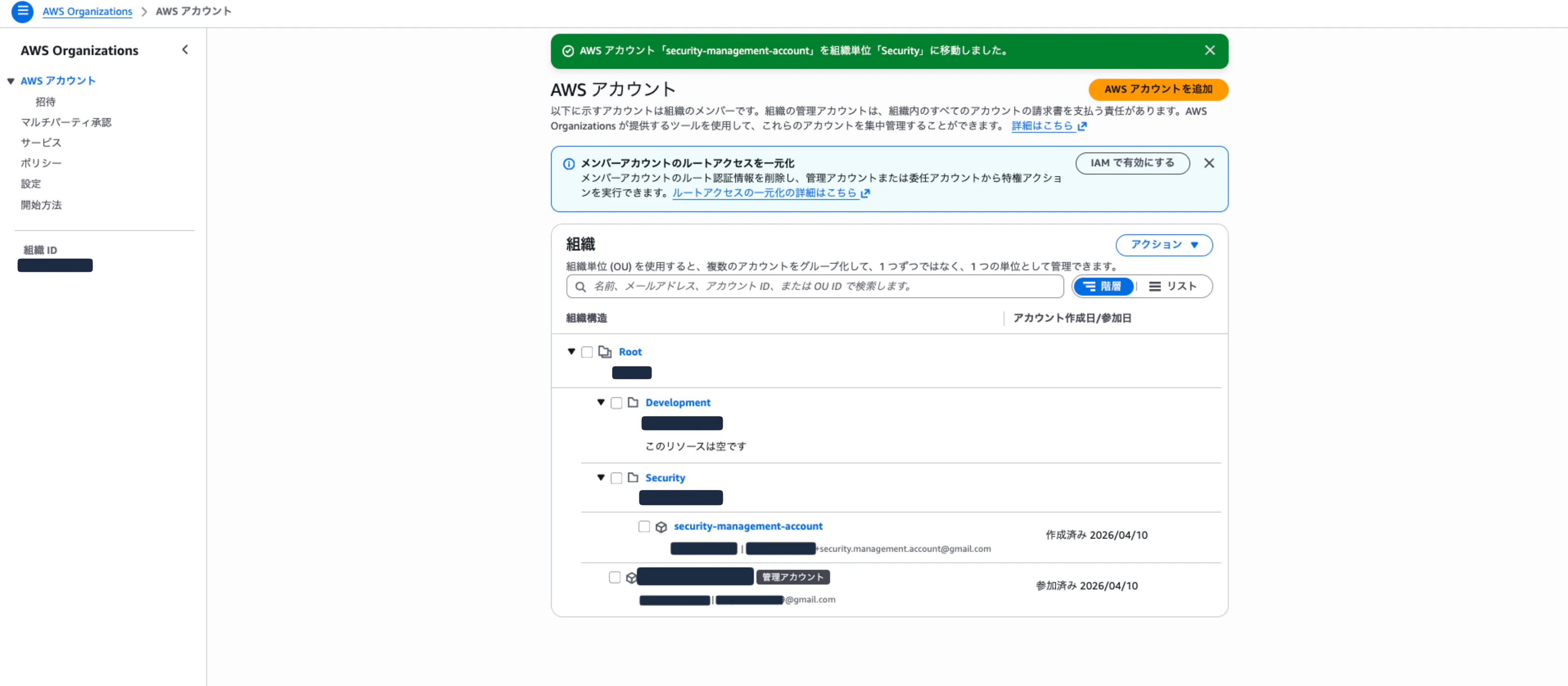Collapse the Security OU node
Viewport: 1568px width, 686px height.
tap(601, 478)
